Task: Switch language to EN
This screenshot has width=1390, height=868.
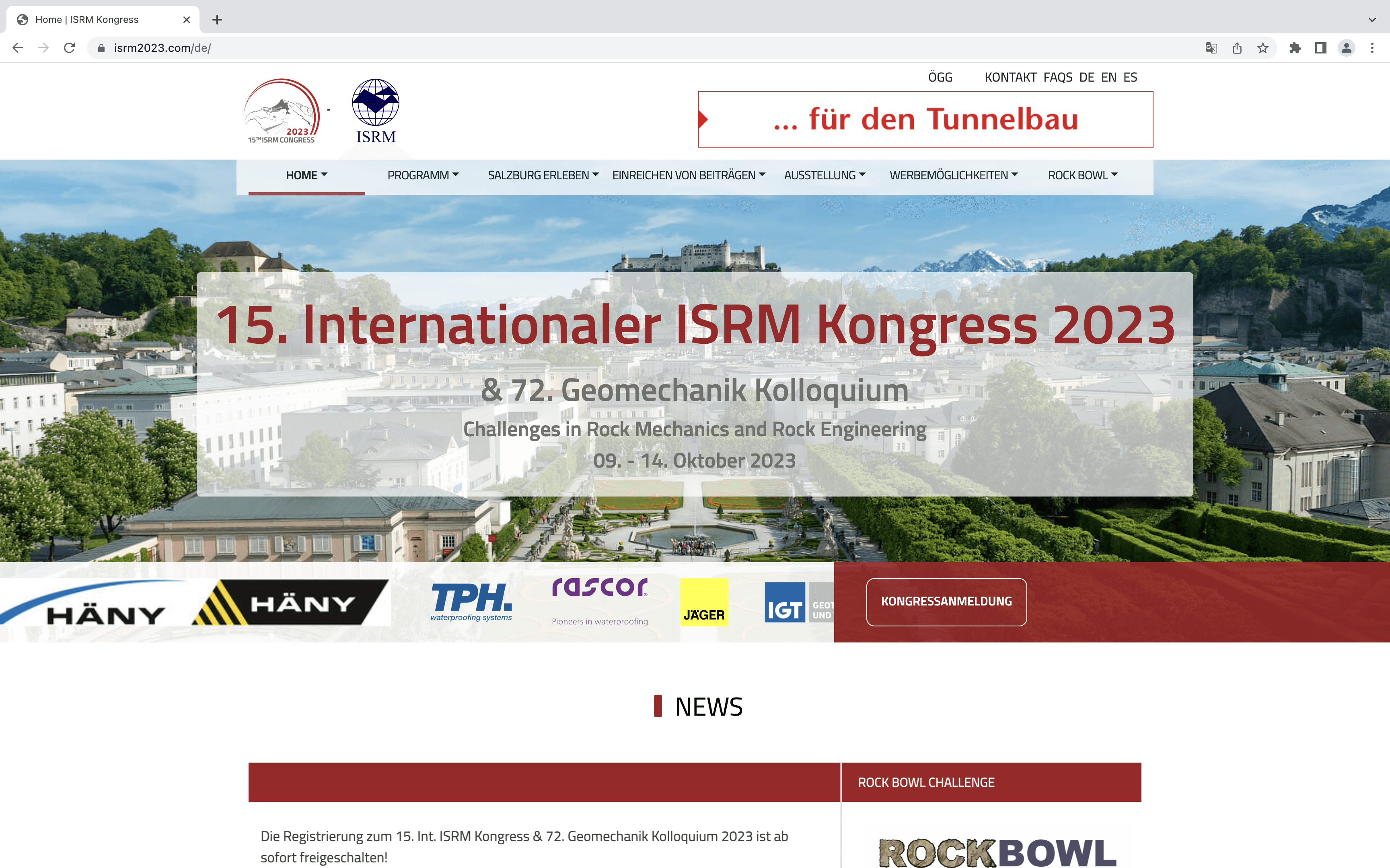Action: (1108, 78)
